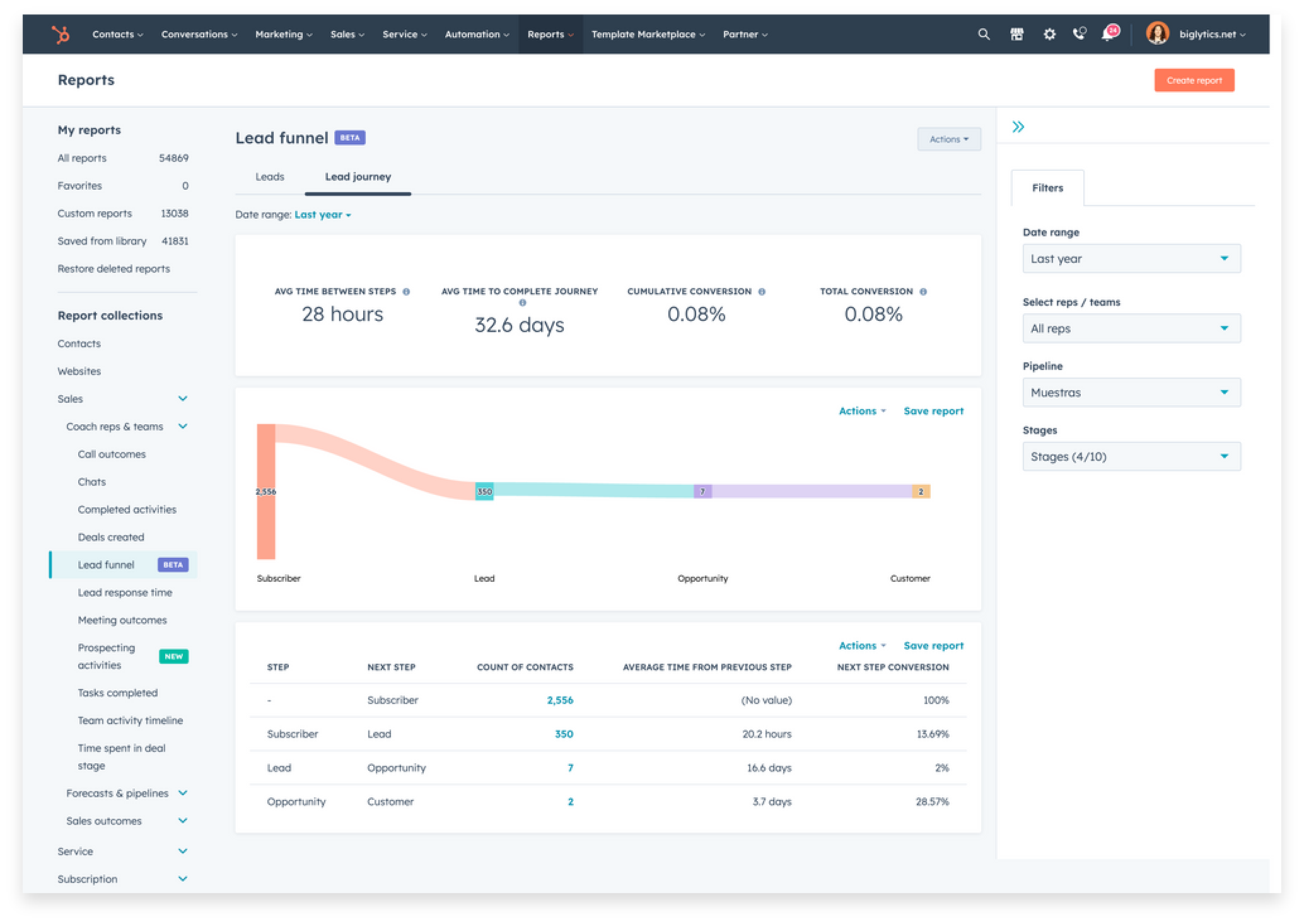
Task: Click Save report above the funnel chart
Action: [x=933, y=411]
